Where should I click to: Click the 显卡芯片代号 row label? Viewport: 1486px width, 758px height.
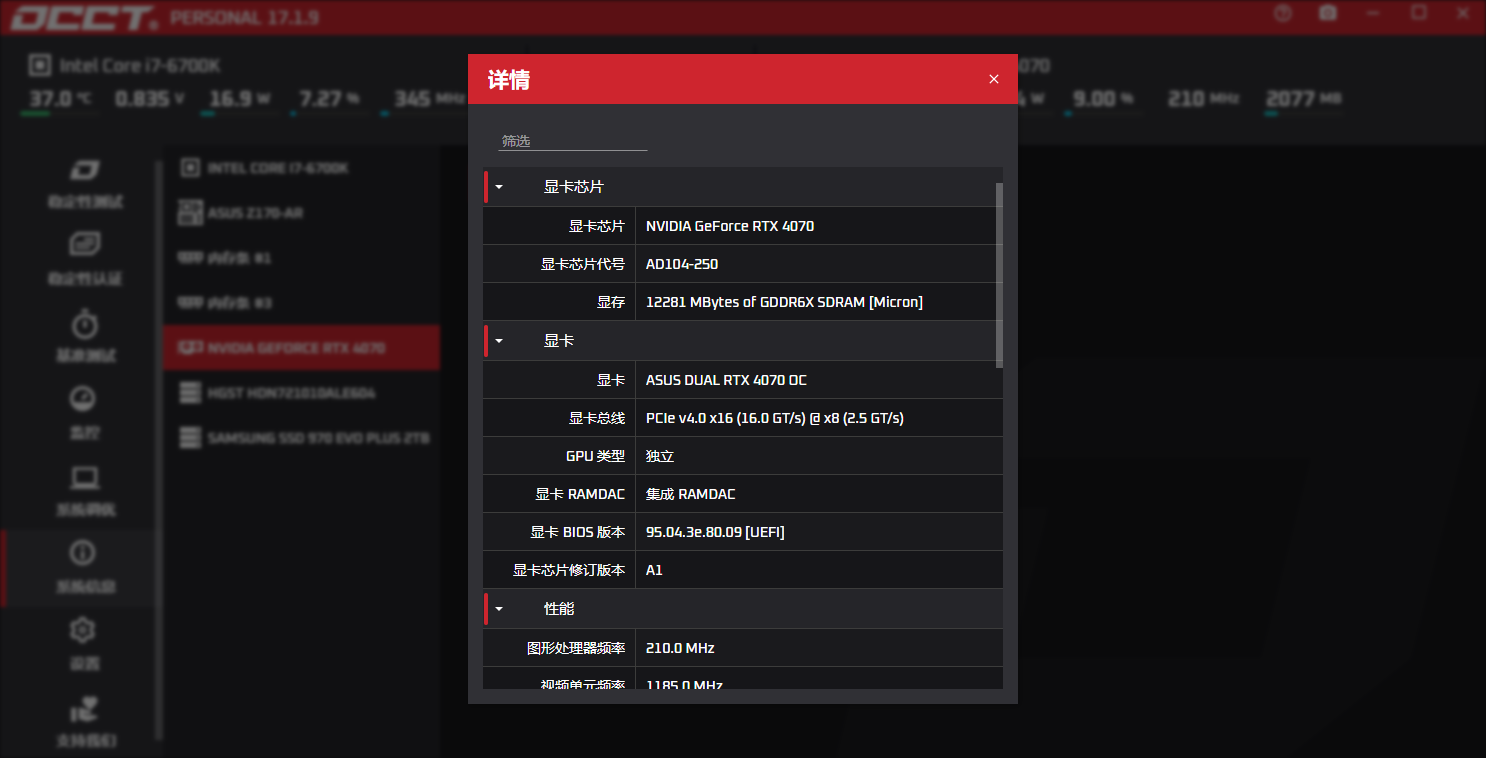(583, 264)
